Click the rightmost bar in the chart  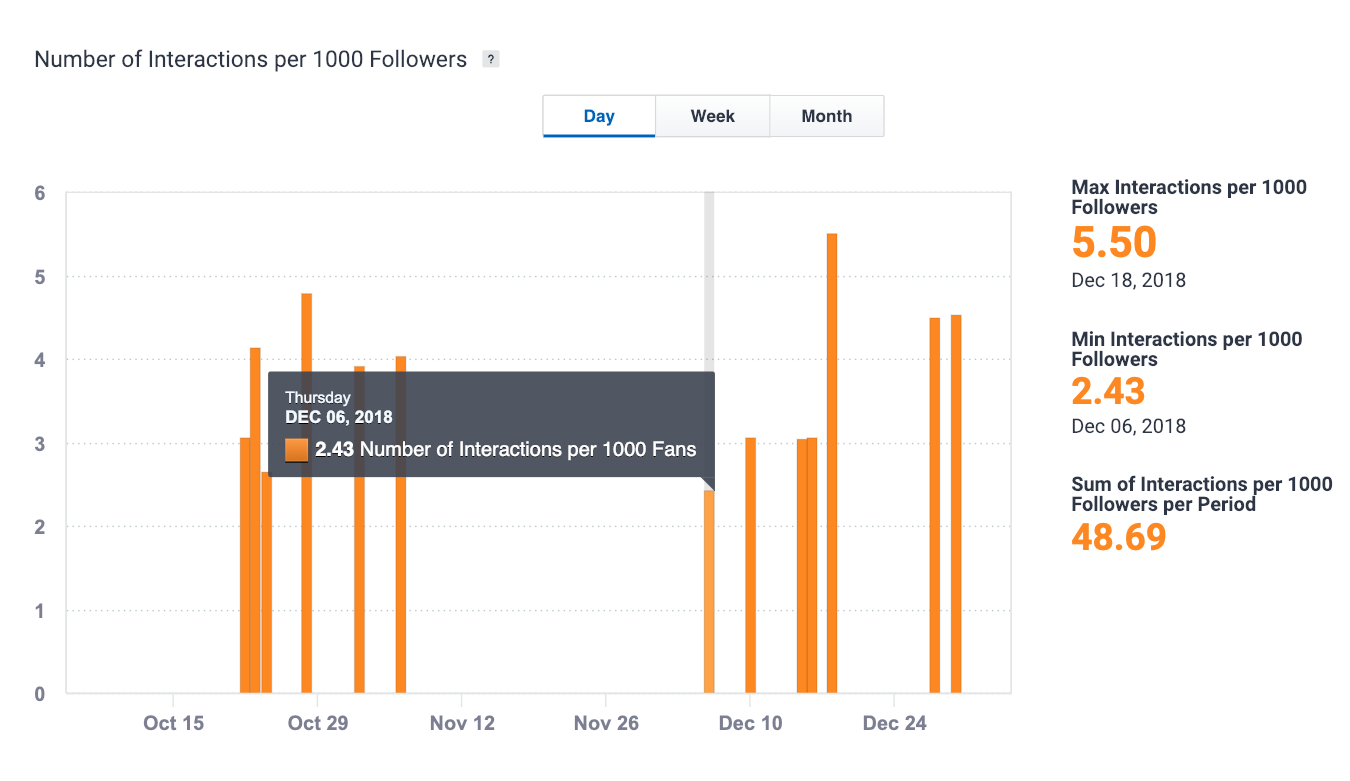956,503
